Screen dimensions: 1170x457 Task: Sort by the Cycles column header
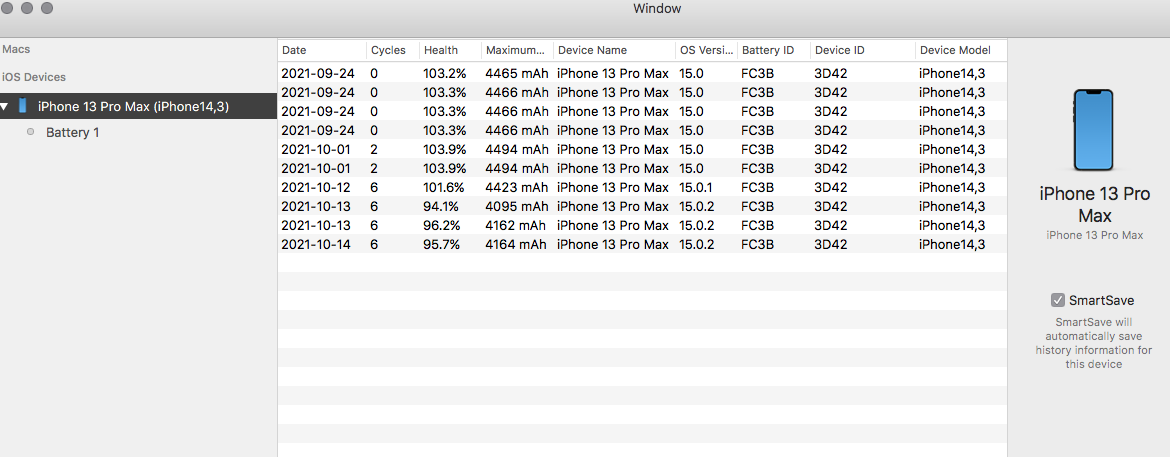click(x=388, y=50)
